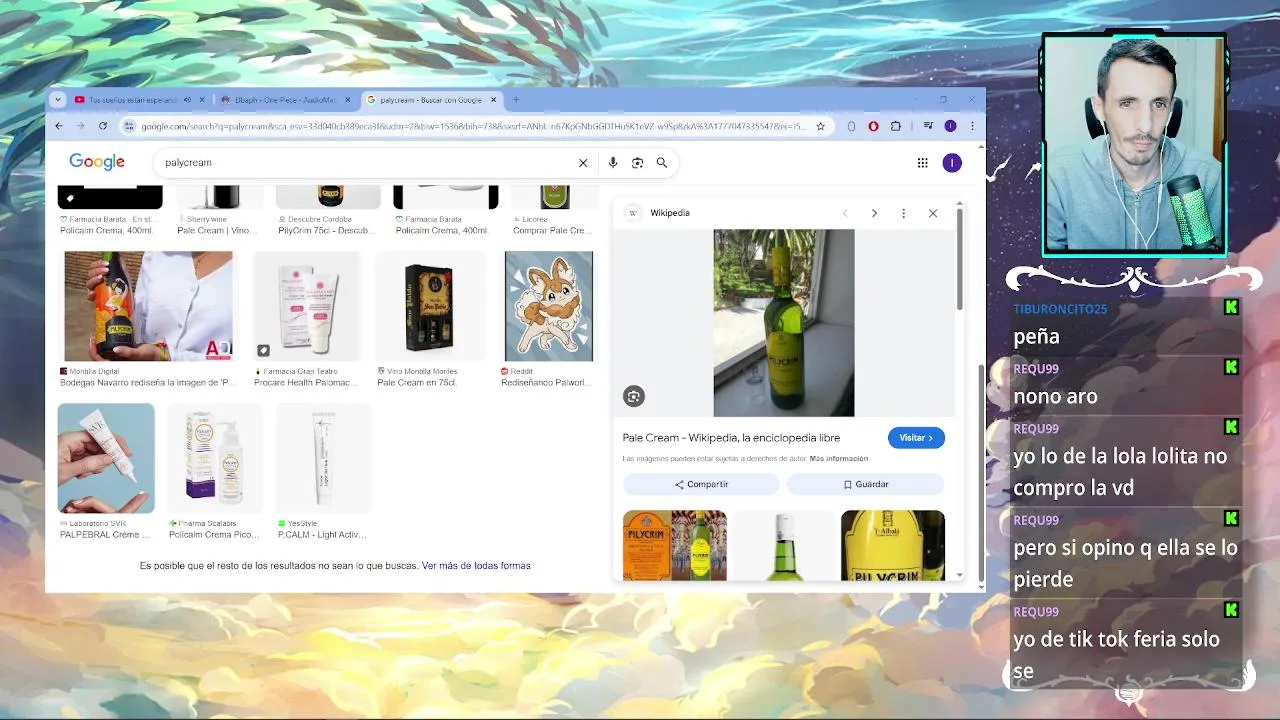Click the 'Visitar' button

916,438
